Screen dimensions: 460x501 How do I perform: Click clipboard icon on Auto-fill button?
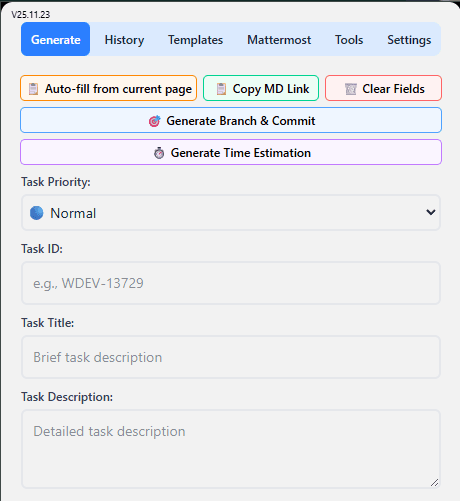click(x=33, y=89)
